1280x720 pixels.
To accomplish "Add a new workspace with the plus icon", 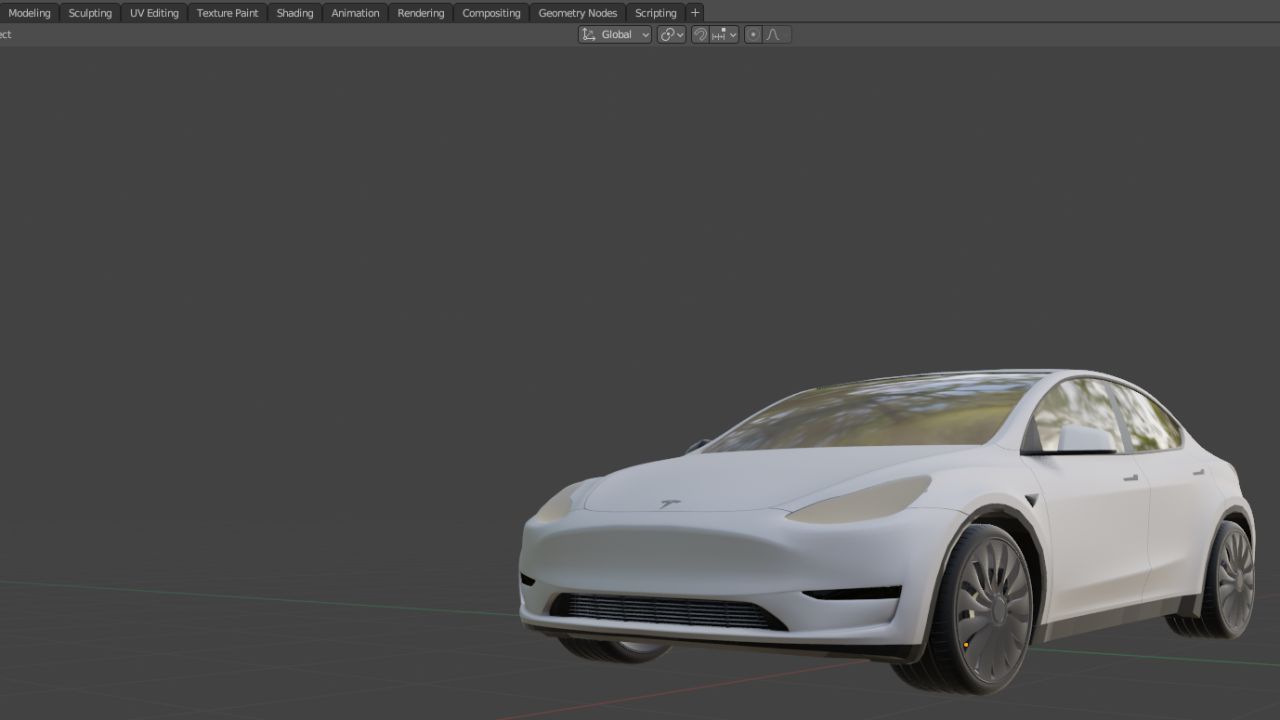I will click(x=695, y=13).
